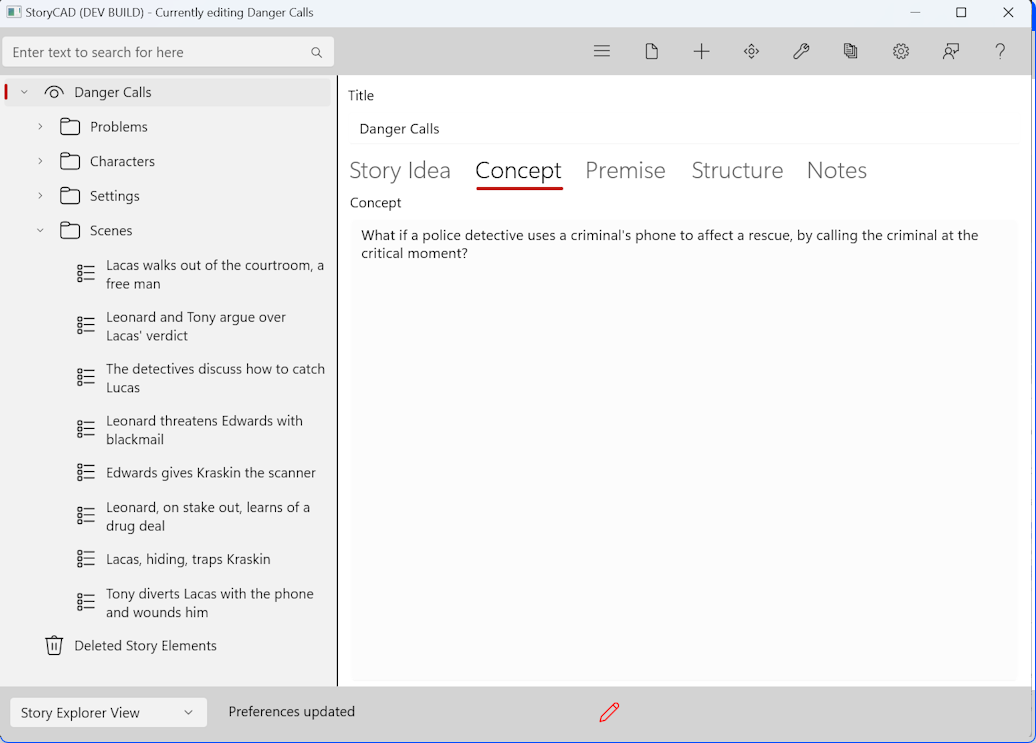This screenshot has width=1036, height=743.
Task: Select scene 'The detectives discuss how to catch Lucas'
Action: [215, 378]
